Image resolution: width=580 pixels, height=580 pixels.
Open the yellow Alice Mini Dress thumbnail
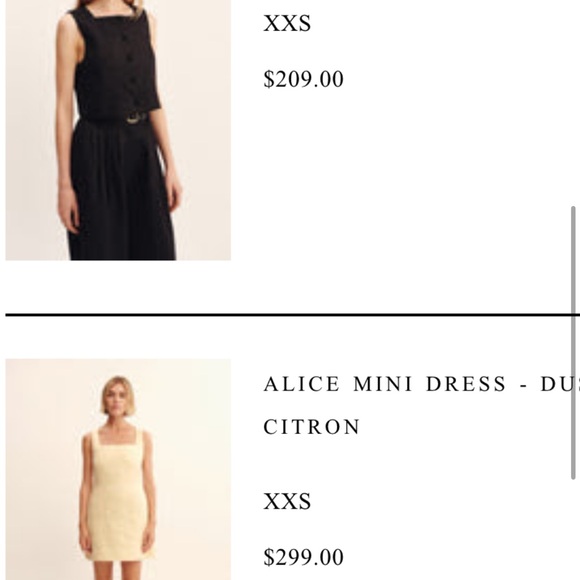118,469
